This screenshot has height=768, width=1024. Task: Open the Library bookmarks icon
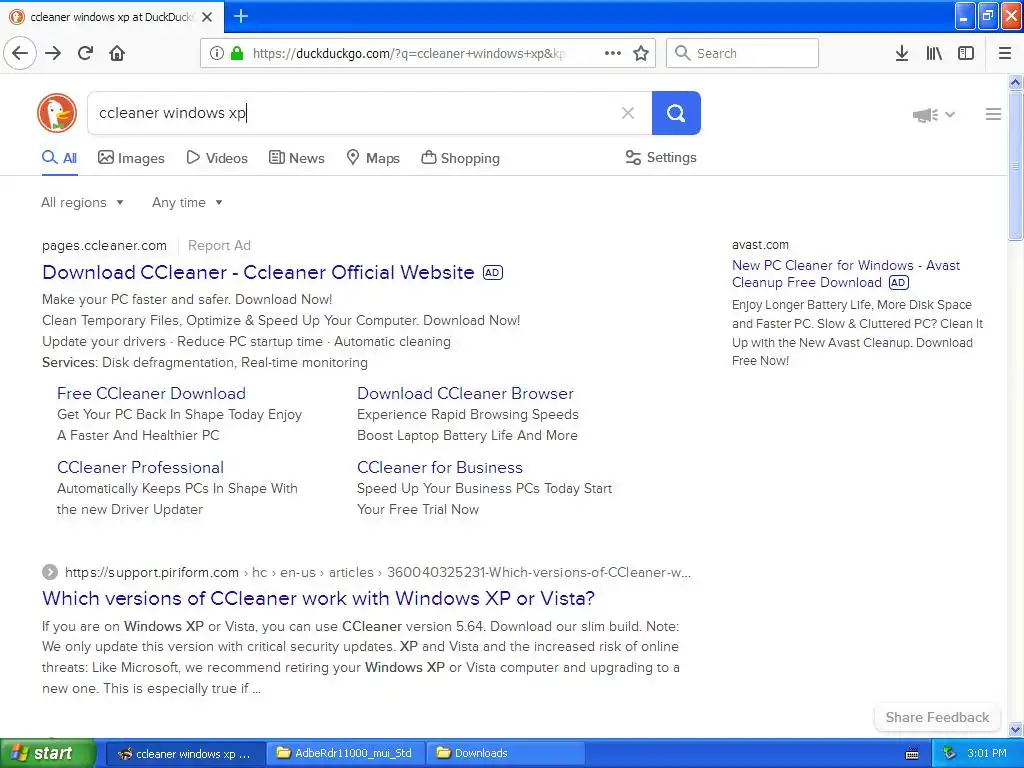click(x=934, y=53)
